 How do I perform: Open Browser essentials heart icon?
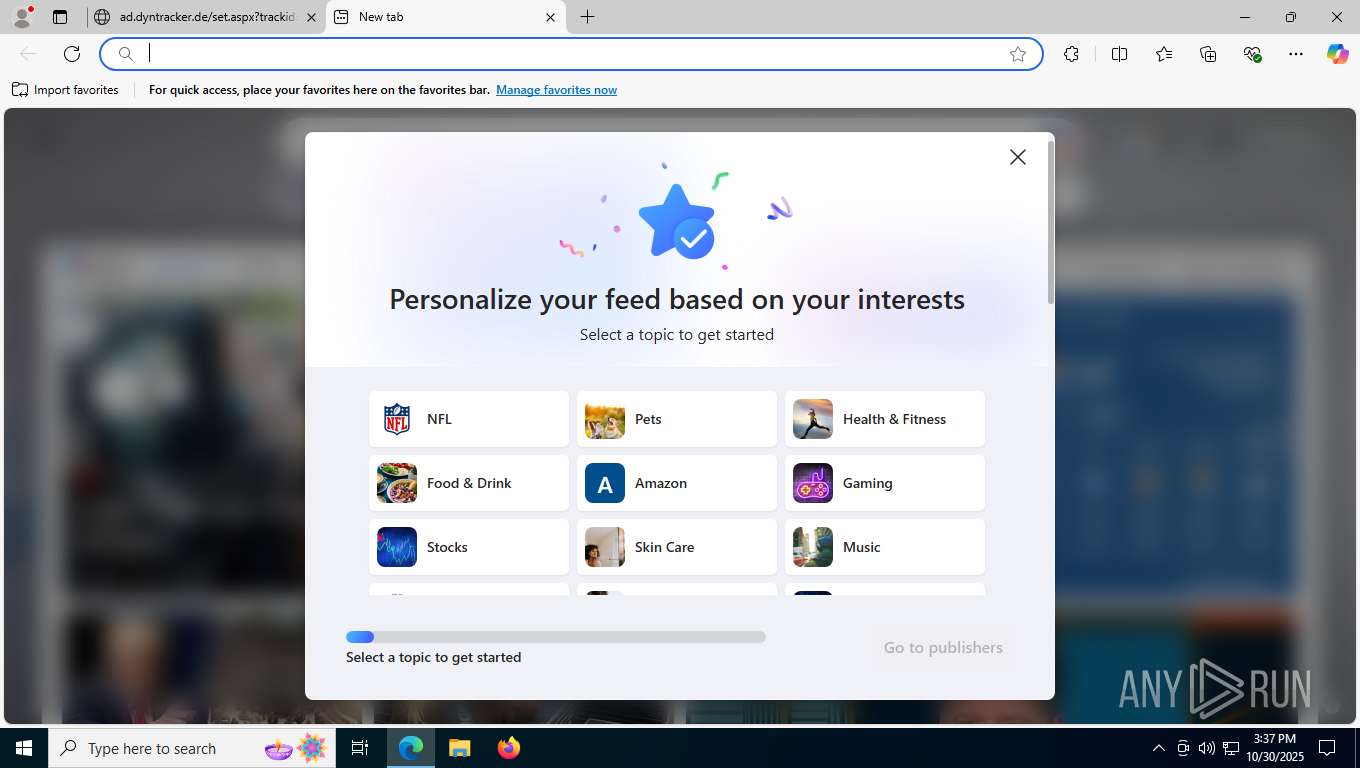click(1252, 54)
